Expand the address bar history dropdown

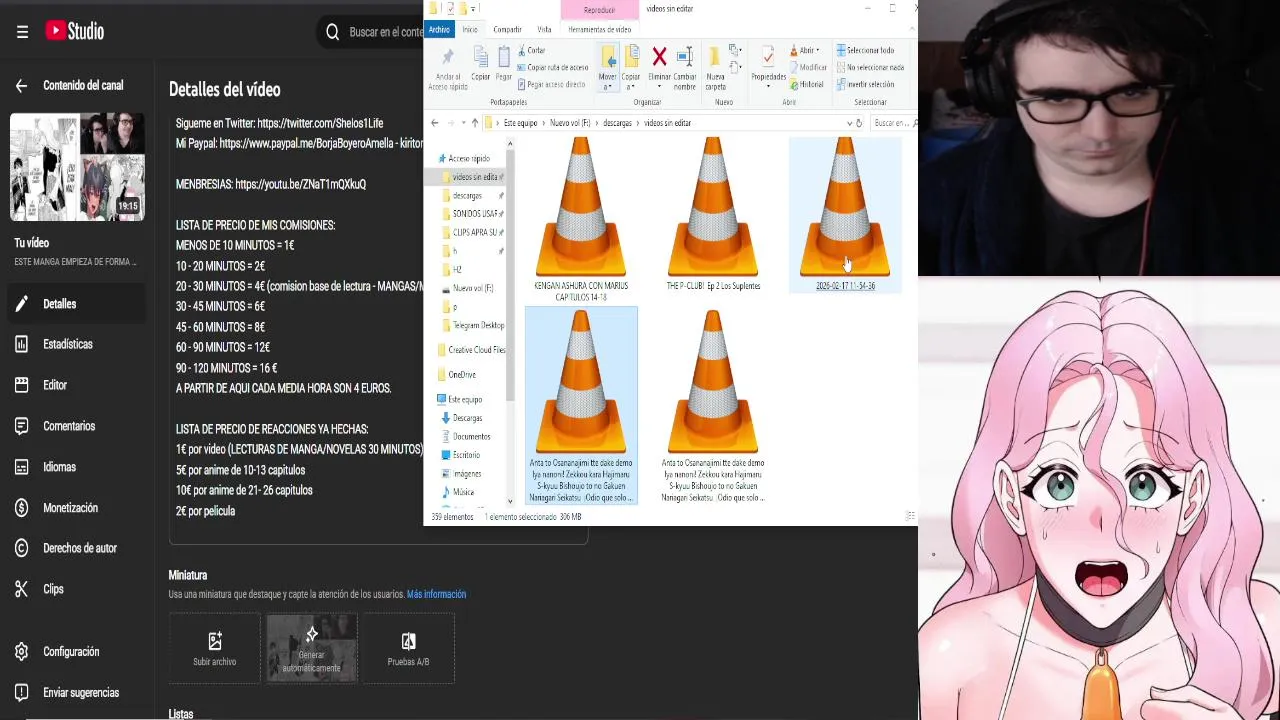tap(849, 123)
